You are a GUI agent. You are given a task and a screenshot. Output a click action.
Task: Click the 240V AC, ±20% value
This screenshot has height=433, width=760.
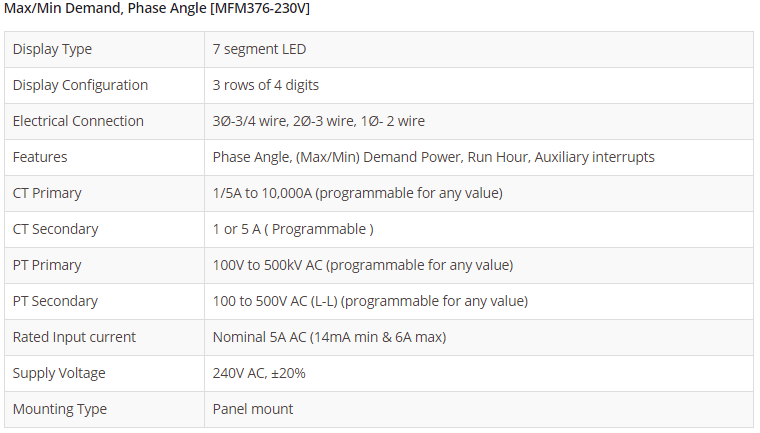(x=259, y=373)
